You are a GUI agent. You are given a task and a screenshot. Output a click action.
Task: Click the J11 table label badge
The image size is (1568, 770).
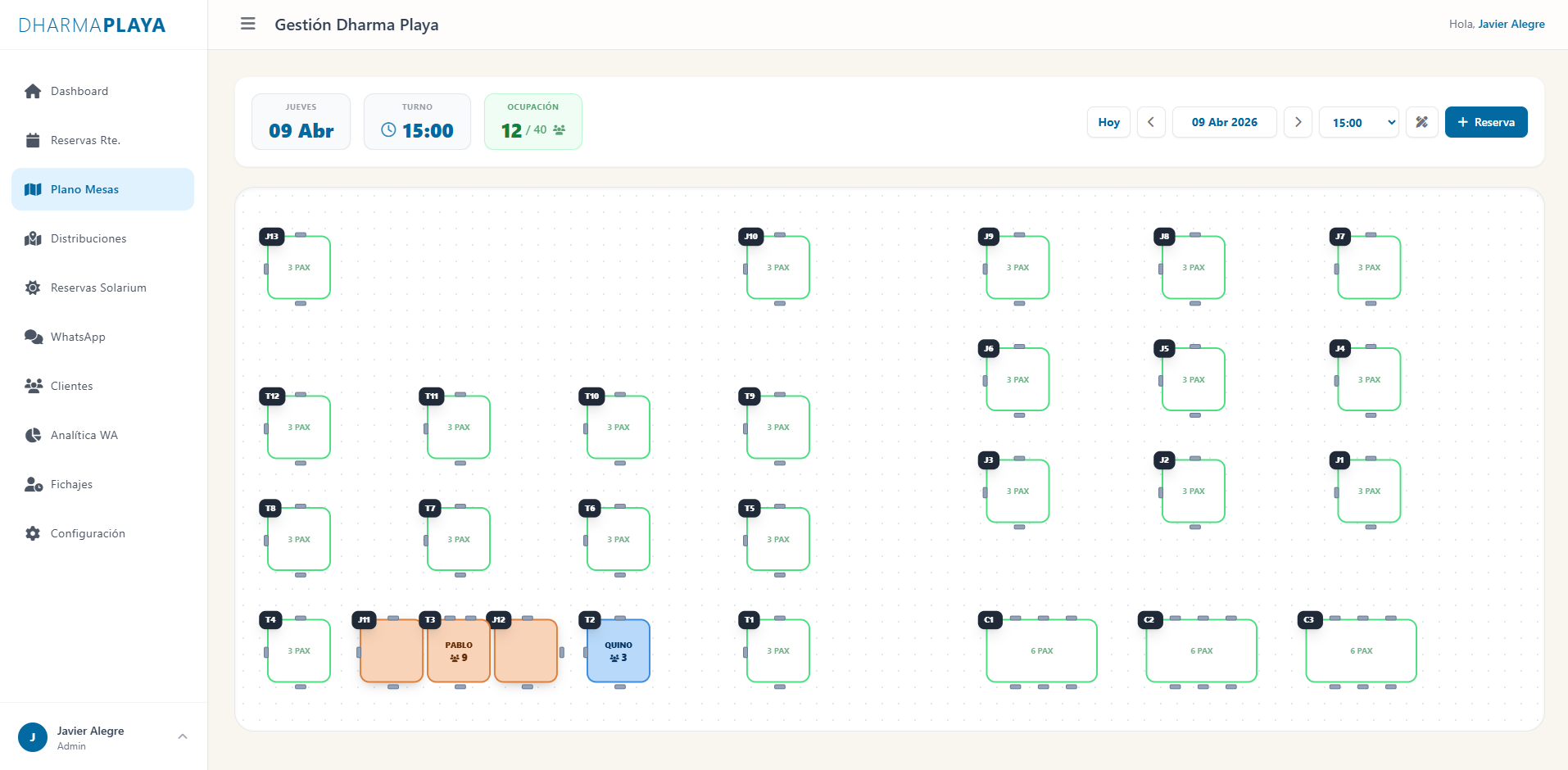click(x=364, y=619)
